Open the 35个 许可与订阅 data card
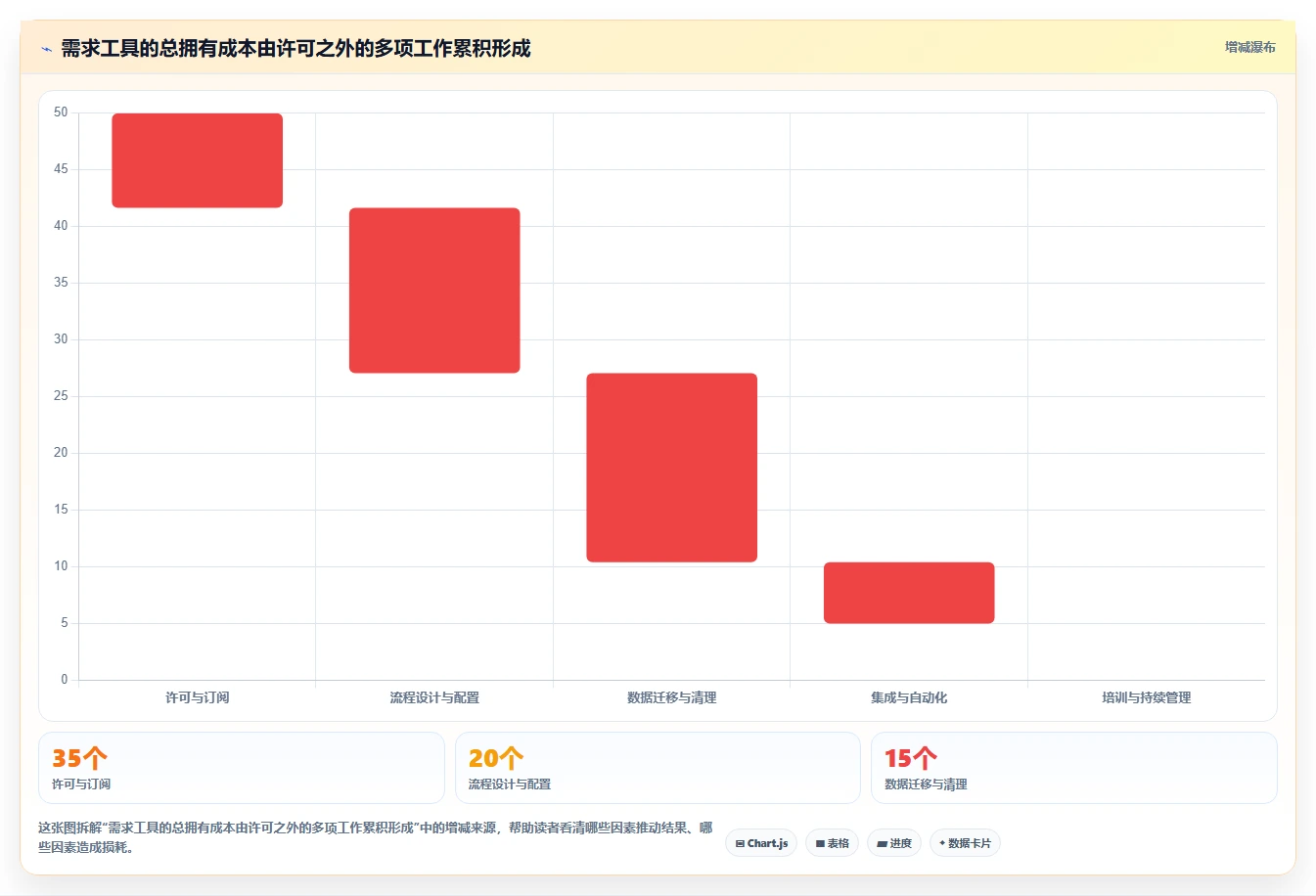This screenshot has height=896, width=1316. [x=242, y=768]
